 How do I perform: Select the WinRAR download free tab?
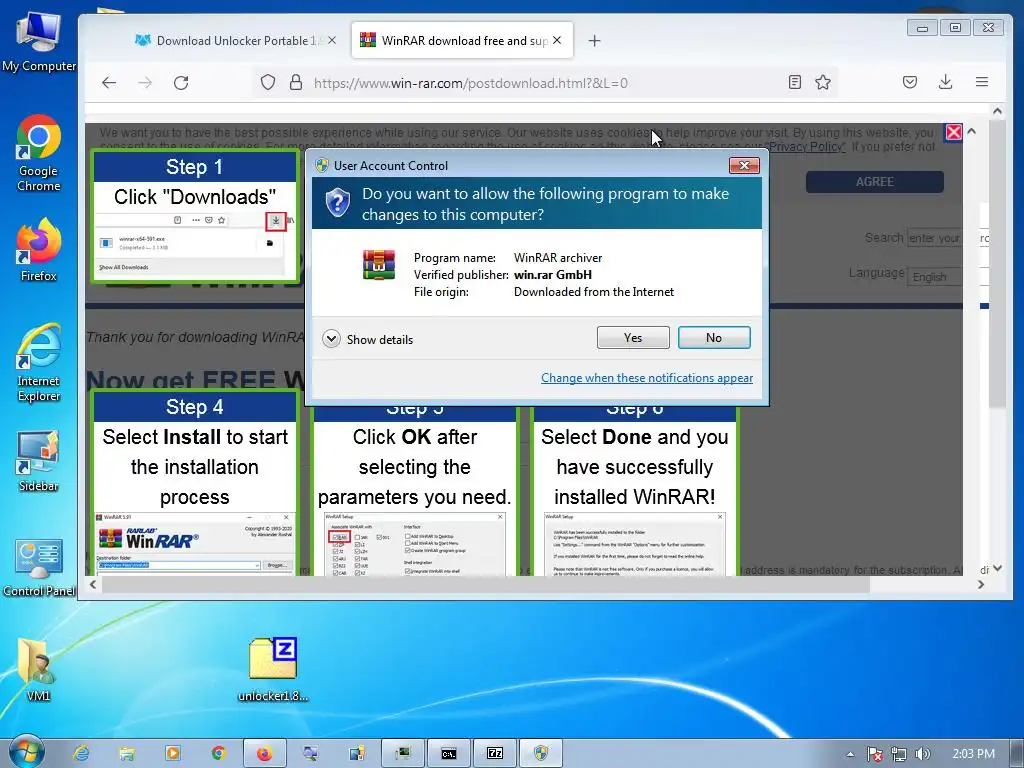coord(462,40)
